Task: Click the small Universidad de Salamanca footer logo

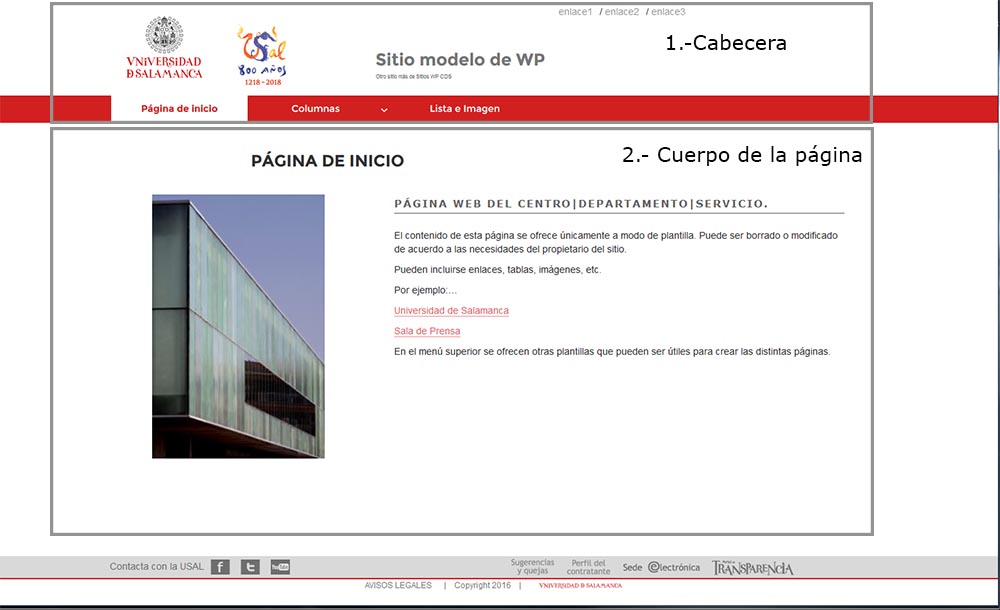Action: 580,585
